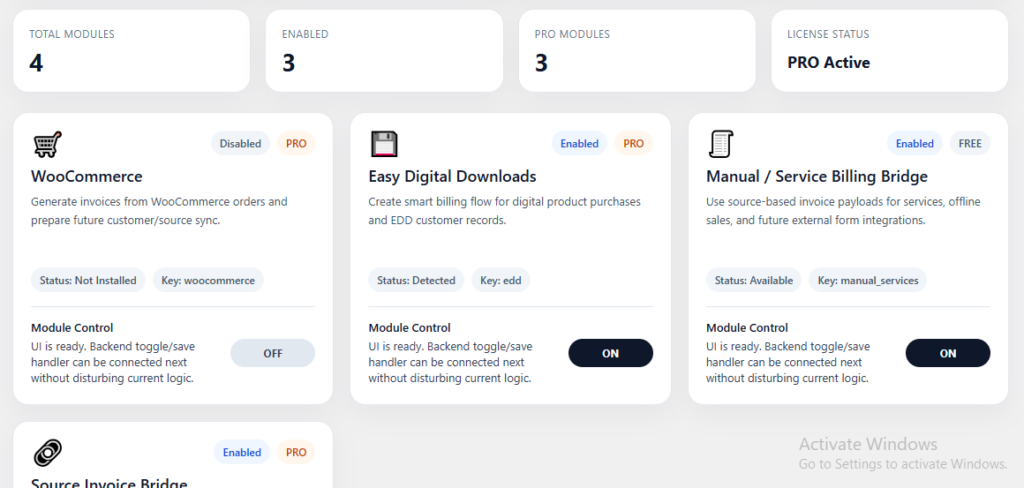Turn on the WooCommerce module OFF toggle
This screenshot has height=488, width=1024.
(272, 353)
